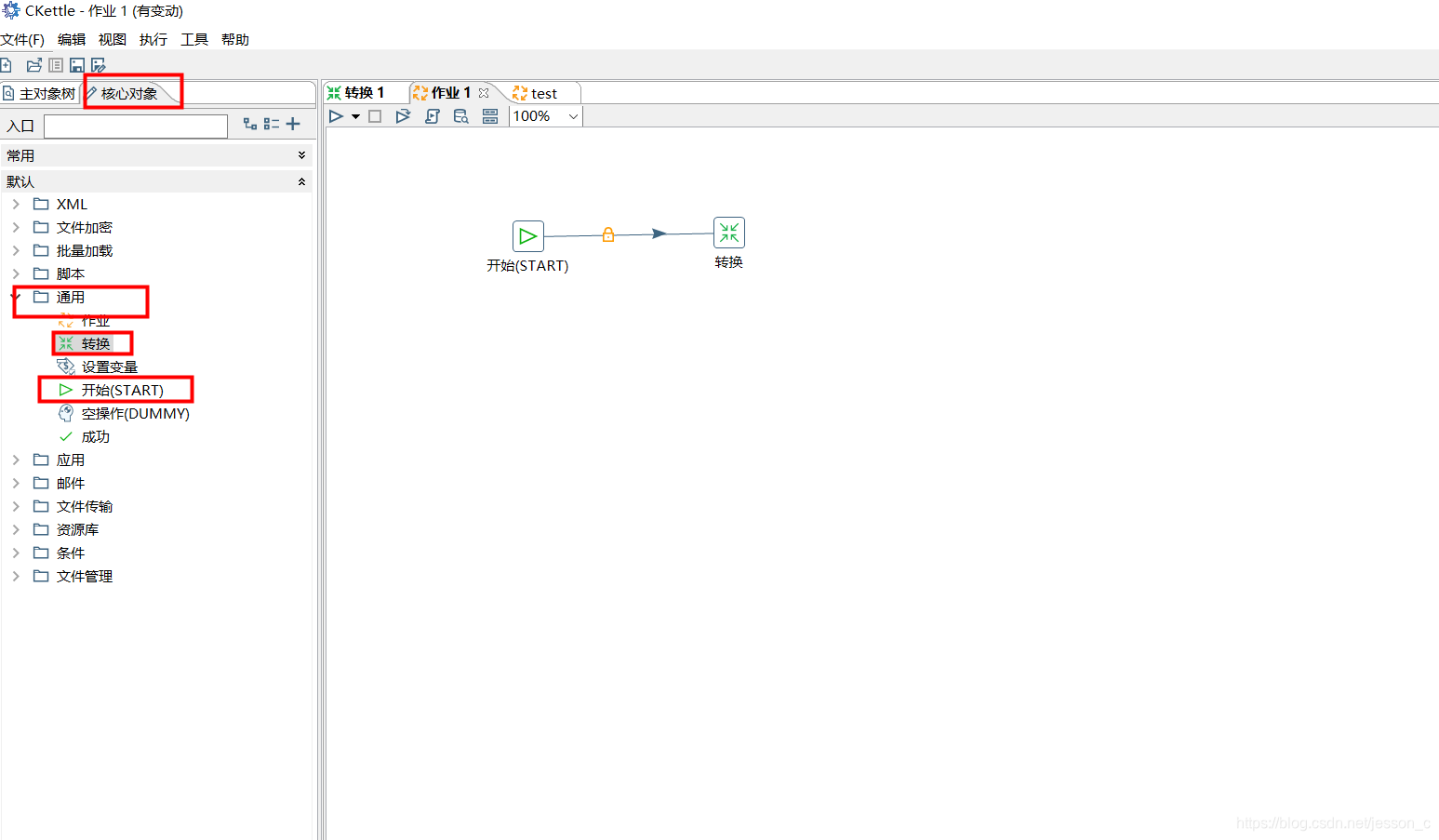Click the 邮件 folder icon
This screenshot has height=840, width=1439.
41,483
